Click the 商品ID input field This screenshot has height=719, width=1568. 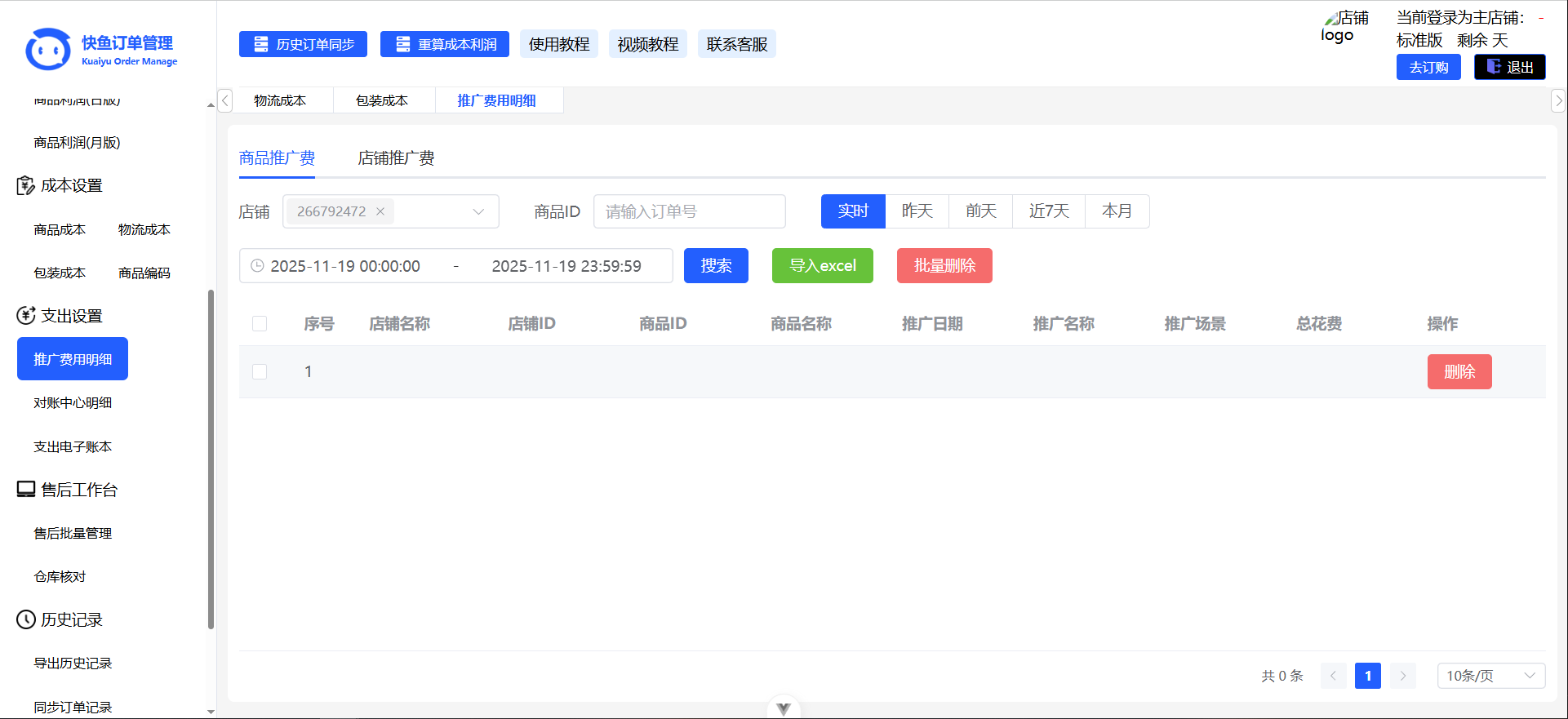click(689, 211)
